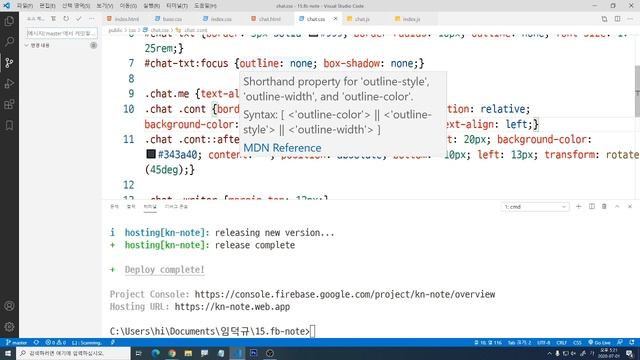This screenshot has width=640, height=360.
Task: Split the terminal panel
Action: pos(591,207)
